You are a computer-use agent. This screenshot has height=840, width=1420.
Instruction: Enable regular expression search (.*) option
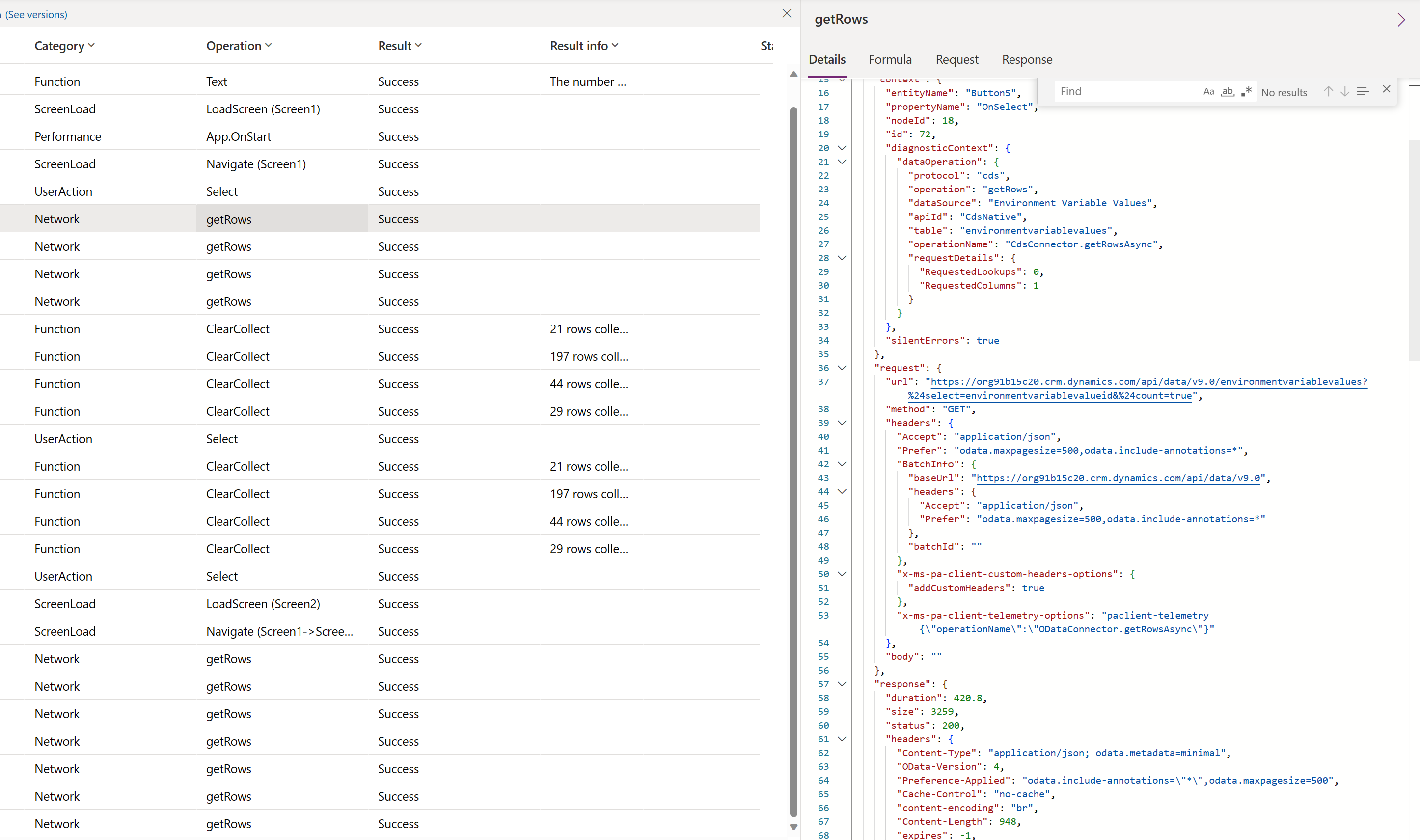(1246, 90)
